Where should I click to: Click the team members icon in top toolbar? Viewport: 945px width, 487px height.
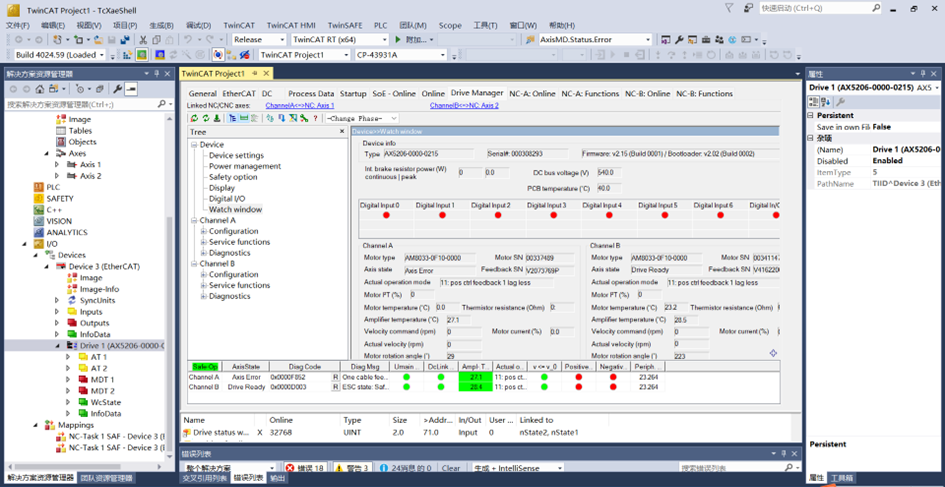point(719,40)
